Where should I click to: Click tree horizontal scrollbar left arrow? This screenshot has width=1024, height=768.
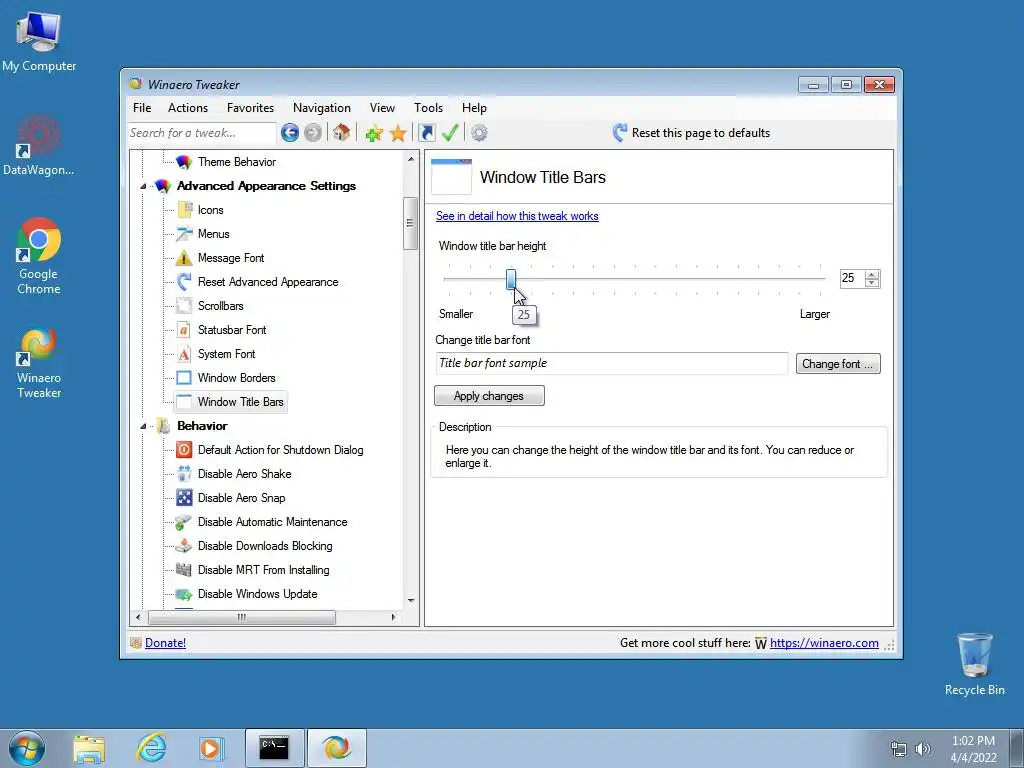138,617
